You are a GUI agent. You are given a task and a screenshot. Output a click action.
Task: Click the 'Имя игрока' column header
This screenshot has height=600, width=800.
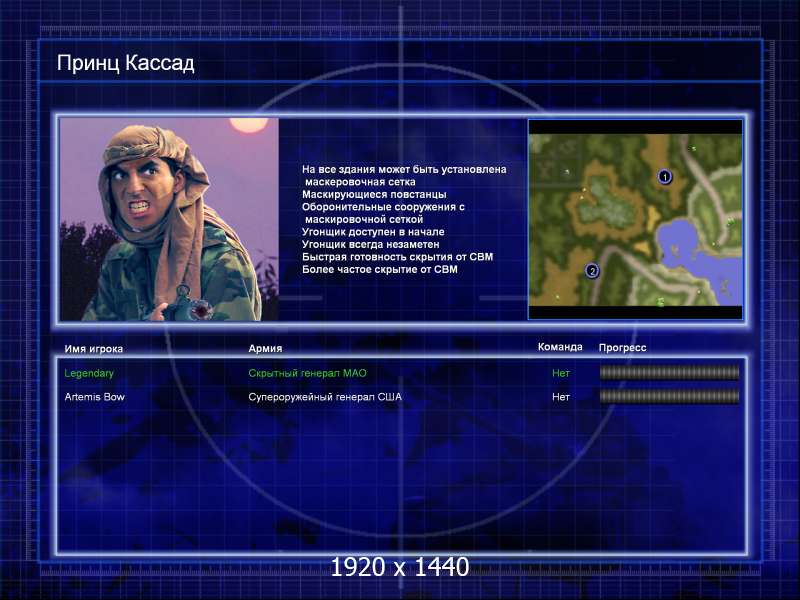pos(93,349)
